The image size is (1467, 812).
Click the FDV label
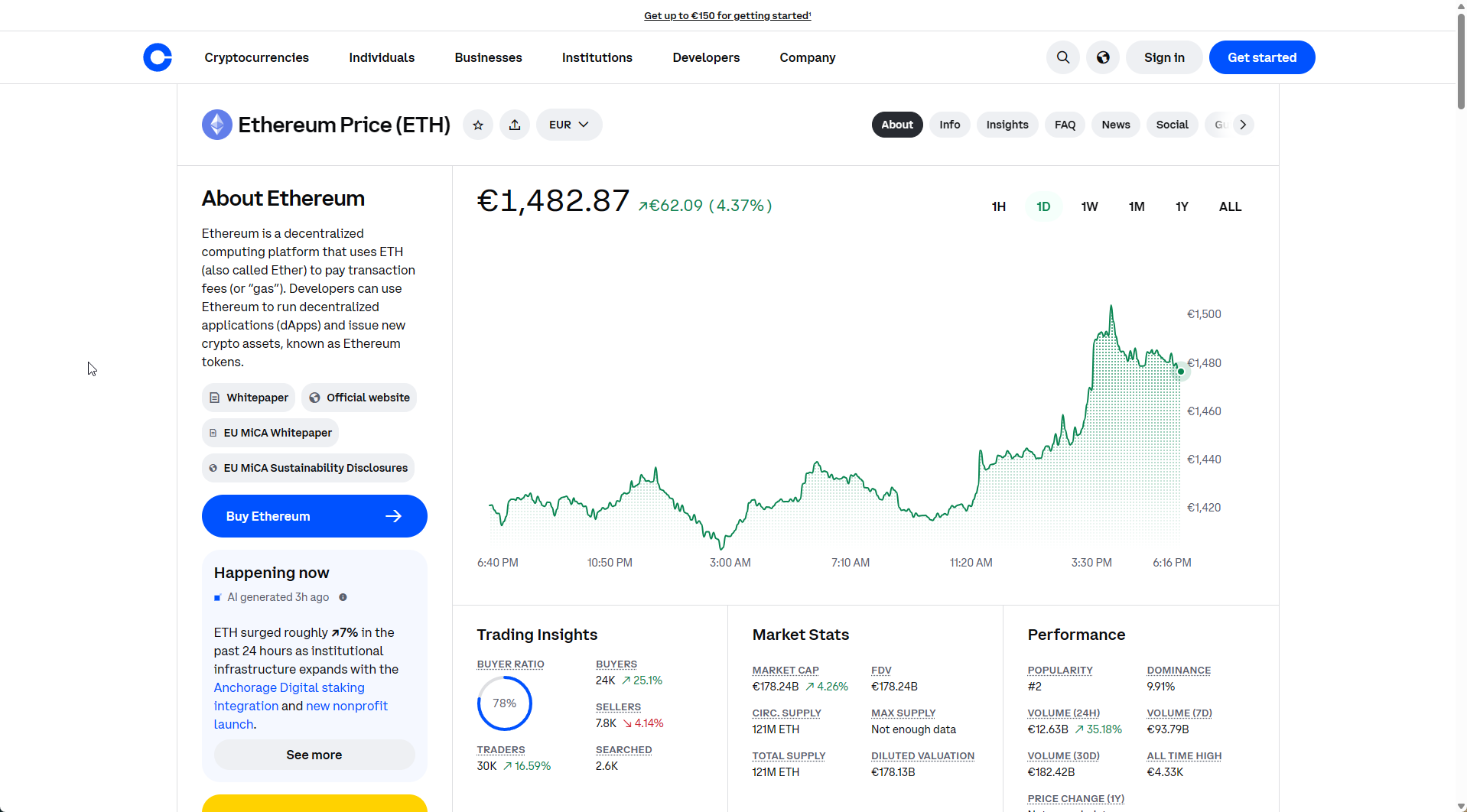pyautogui.click(x=881, y=671)
